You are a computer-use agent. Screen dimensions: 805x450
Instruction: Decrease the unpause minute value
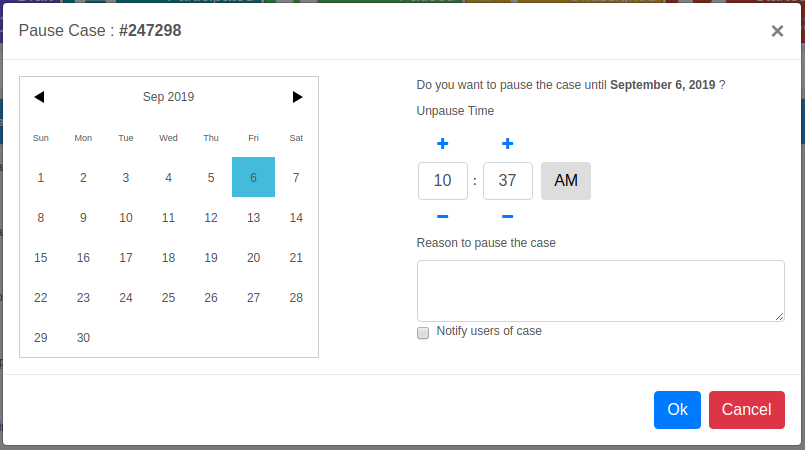tap(507, 217)
